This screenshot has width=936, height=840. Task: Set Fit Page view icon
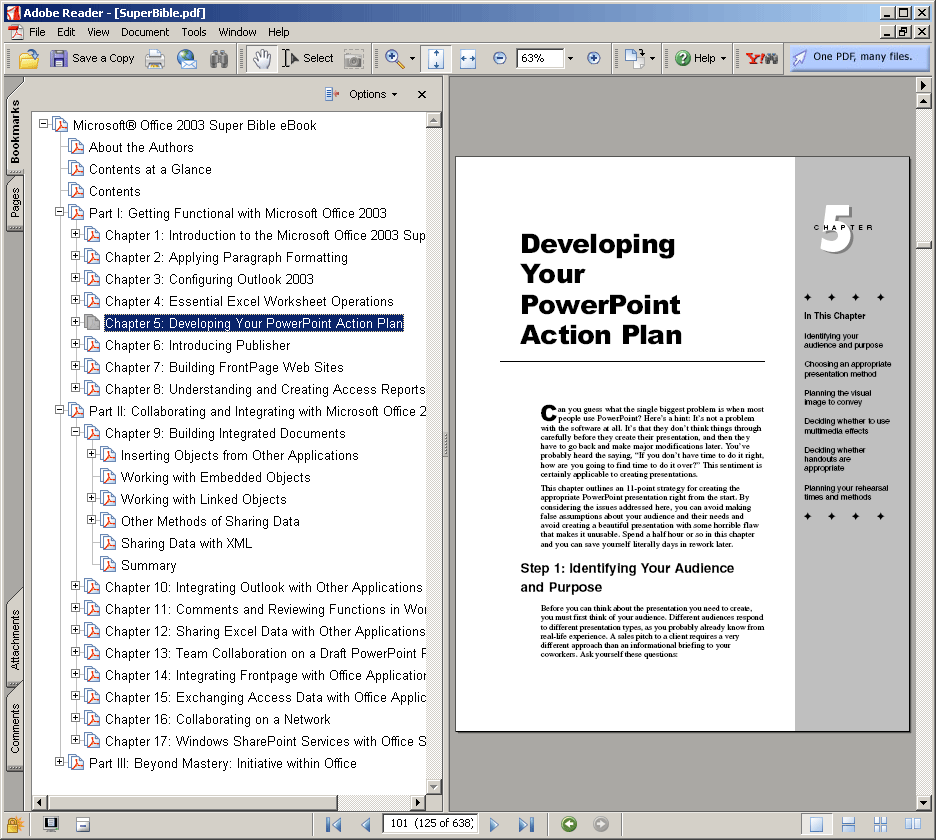pyautogui.click(x=436, y=58)
